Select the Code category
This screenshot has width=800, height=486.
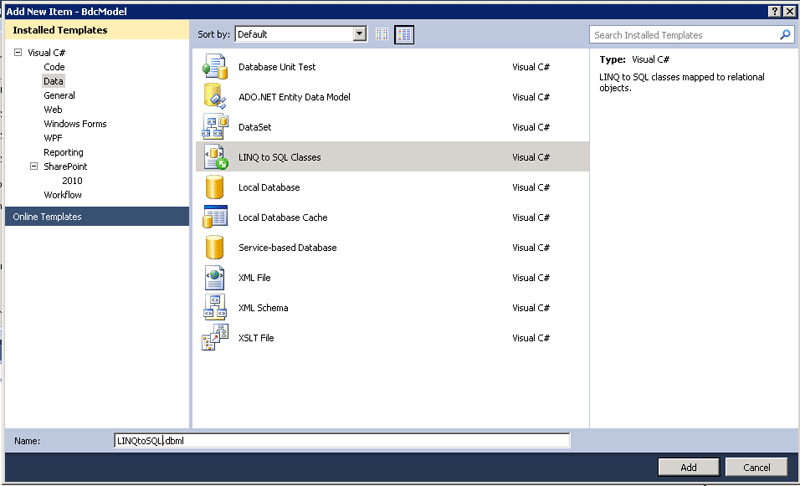[54, 67]
